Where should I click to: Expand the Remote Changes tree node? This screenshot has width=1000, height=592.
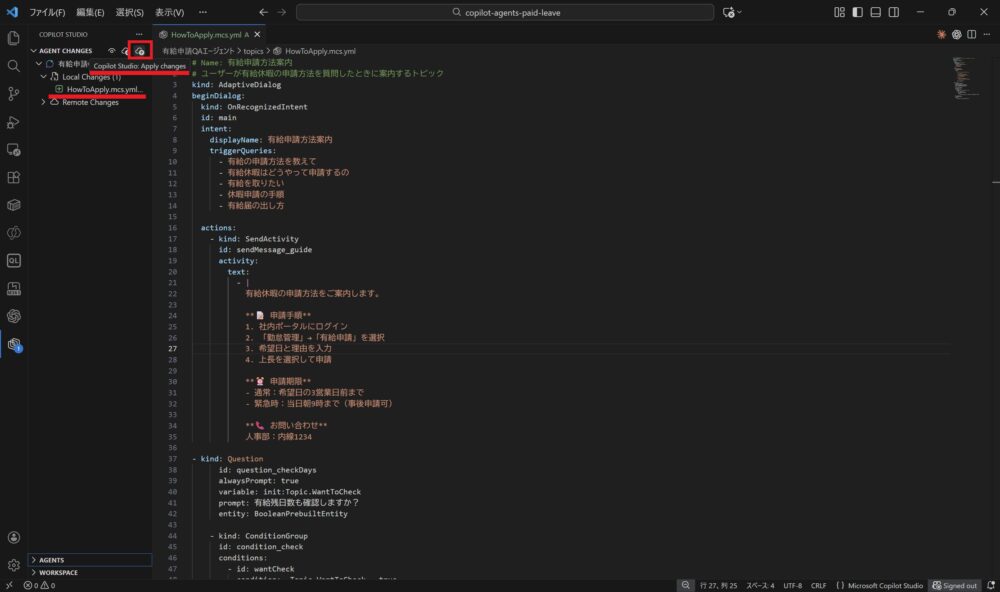(x=43, y=102)
